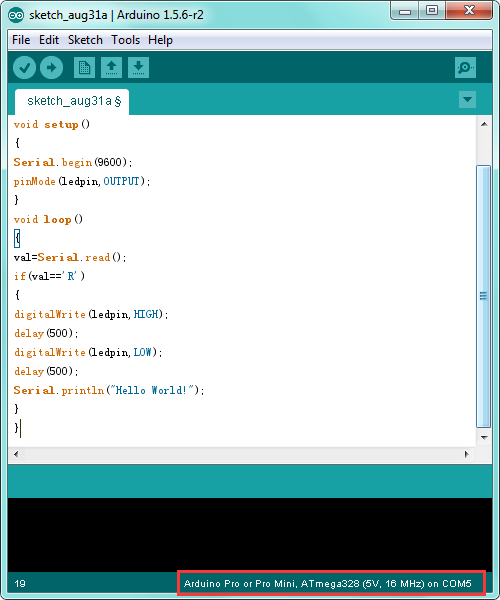Open the Serial Monitor magnifier icon
This screenshot has height=600, width=500.
point(465,68)
